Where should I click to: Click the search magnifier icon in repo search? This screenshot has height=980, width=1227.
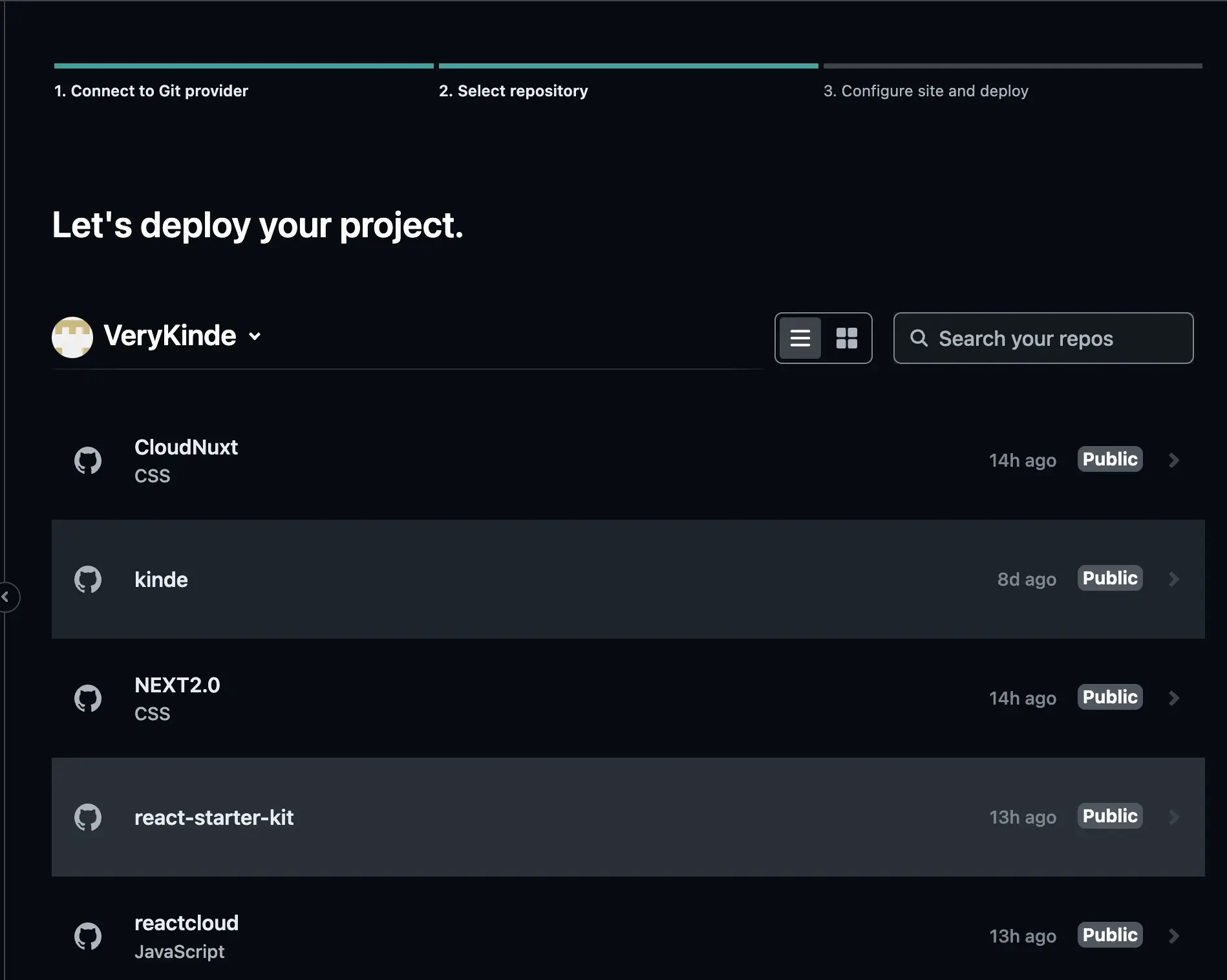tap(920, 338)
